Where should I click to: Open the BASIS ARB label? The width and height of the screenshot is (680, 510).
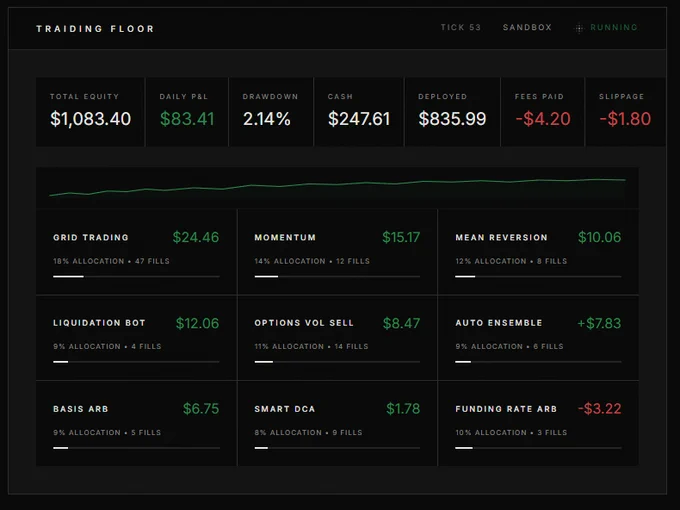81,409
